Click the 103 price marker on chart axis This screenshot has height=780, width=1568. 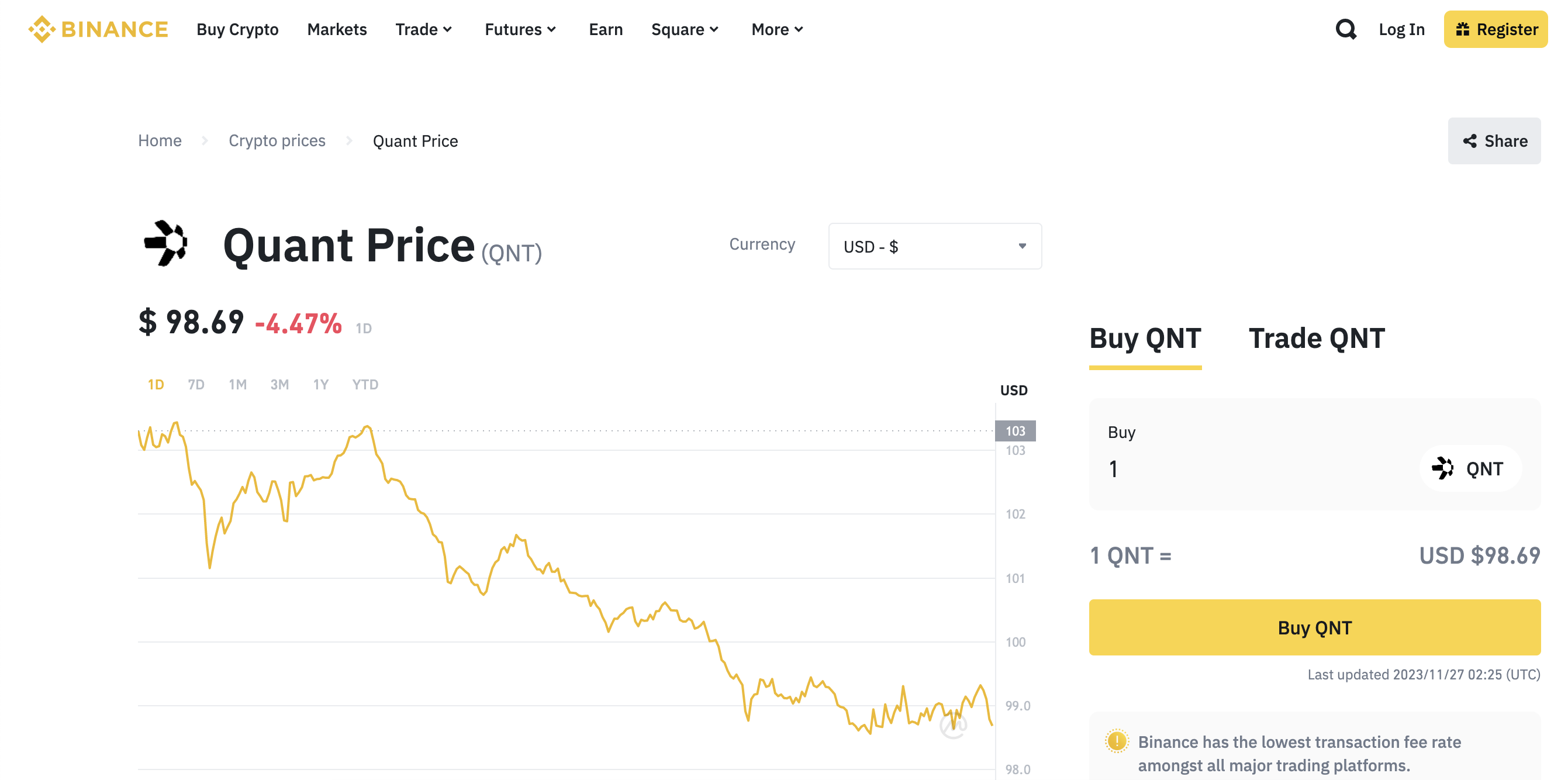click(1015, 430)
